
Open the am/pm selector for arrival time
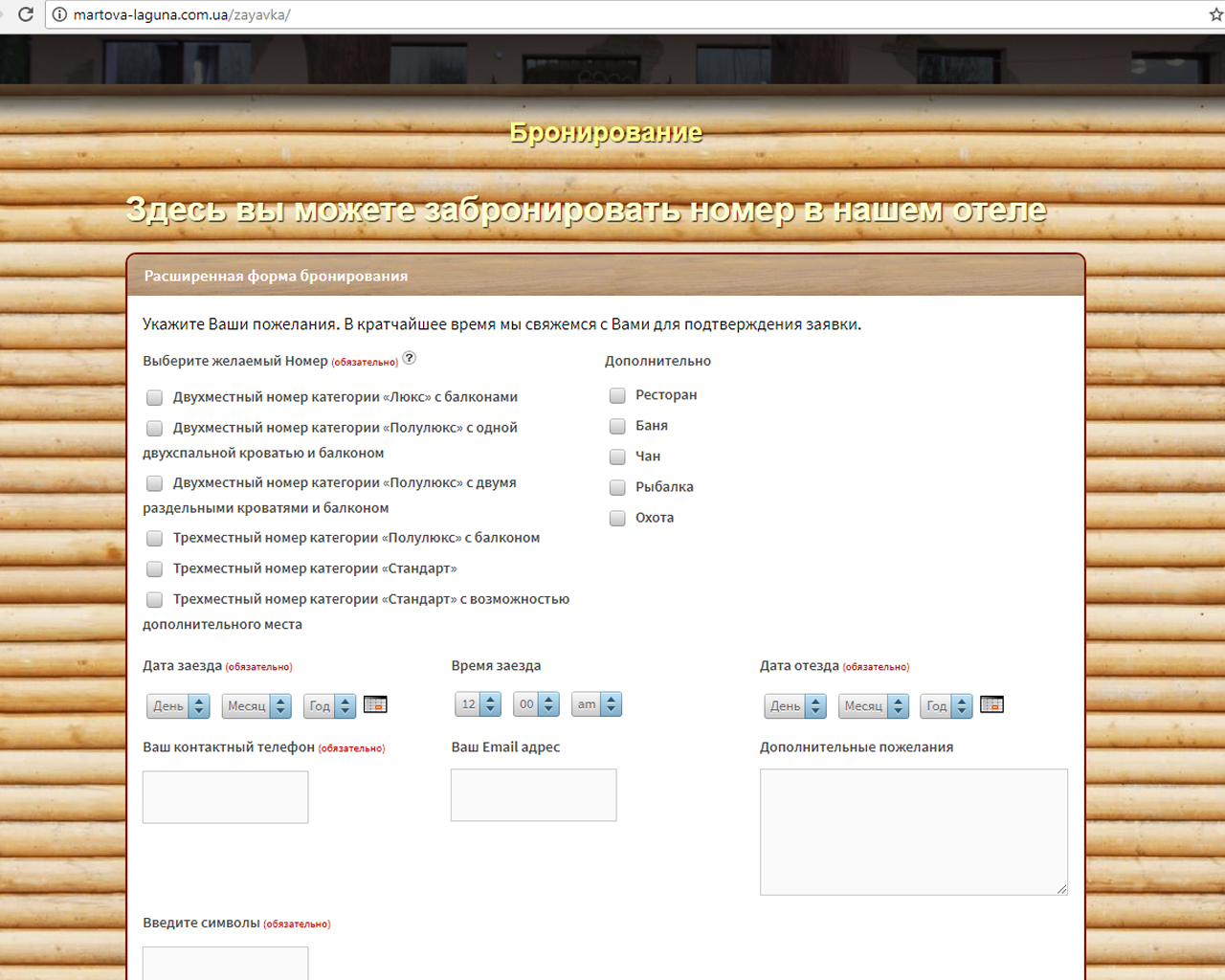pyautogui.click(x=596, y=704)
